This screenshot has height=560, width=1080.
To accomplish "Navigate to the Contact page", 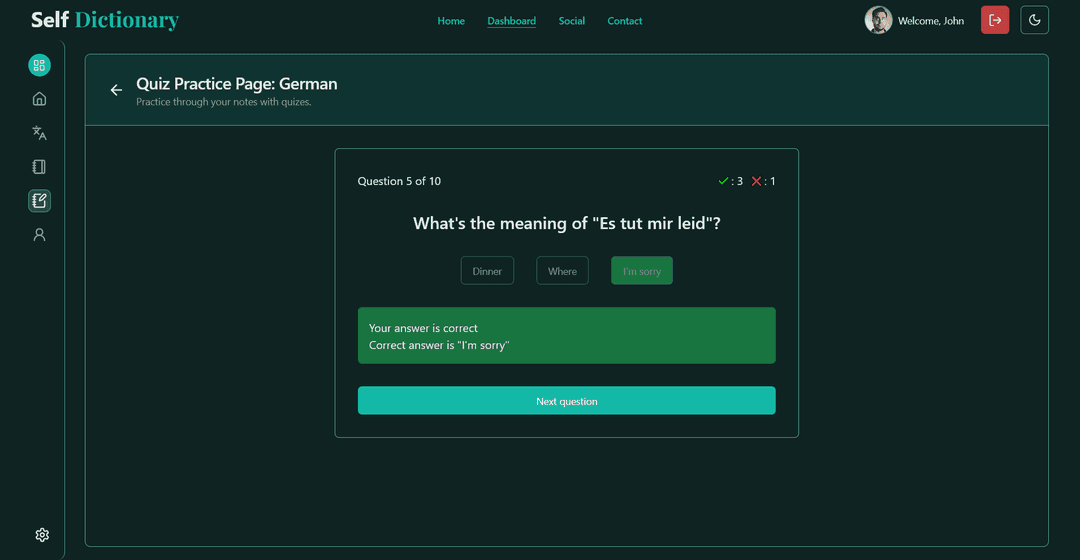I will (625, 21).
